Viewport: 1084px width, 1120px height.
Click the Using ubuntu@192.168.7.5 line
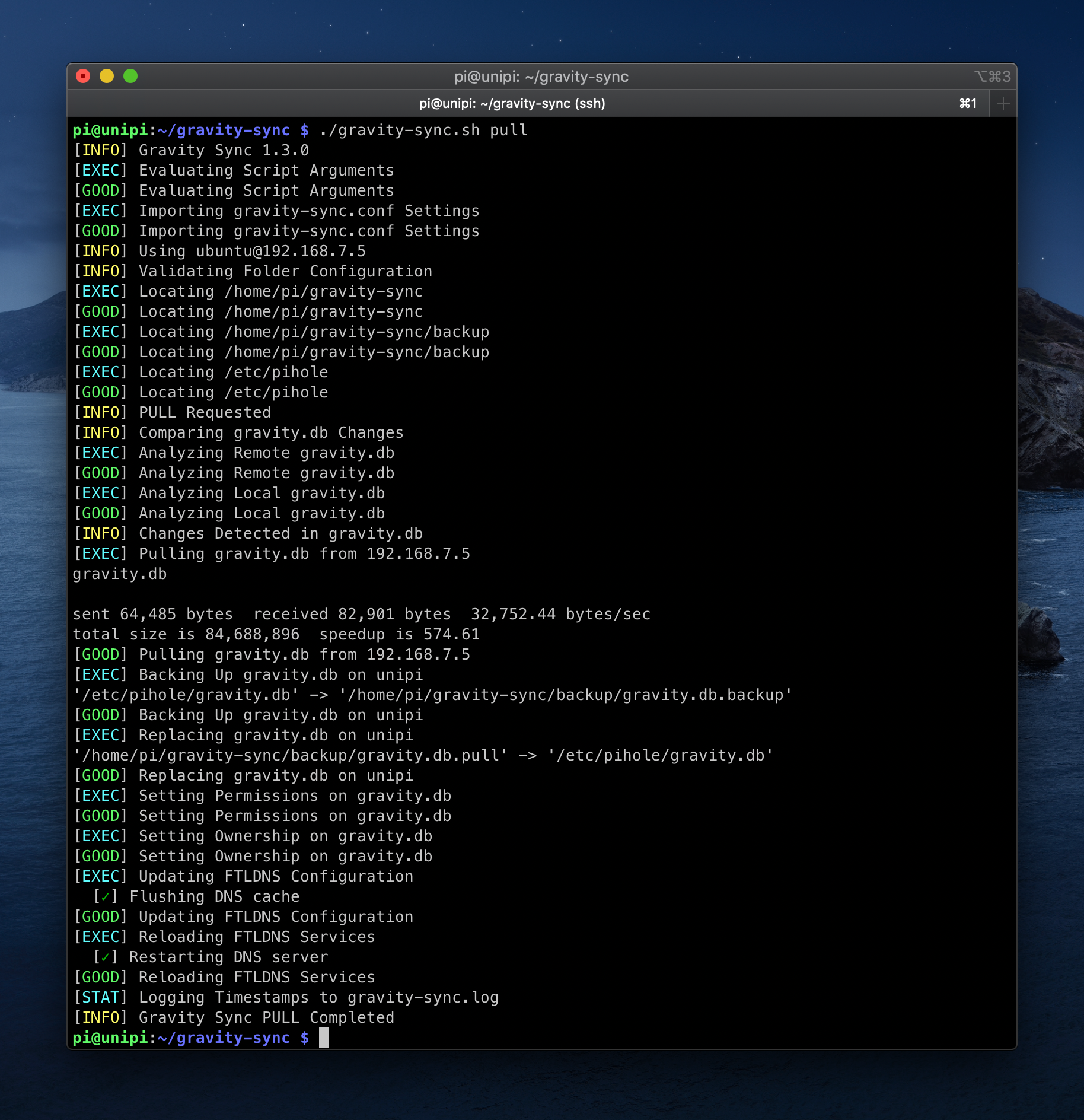pyautogui.click(x=219, y=252)
